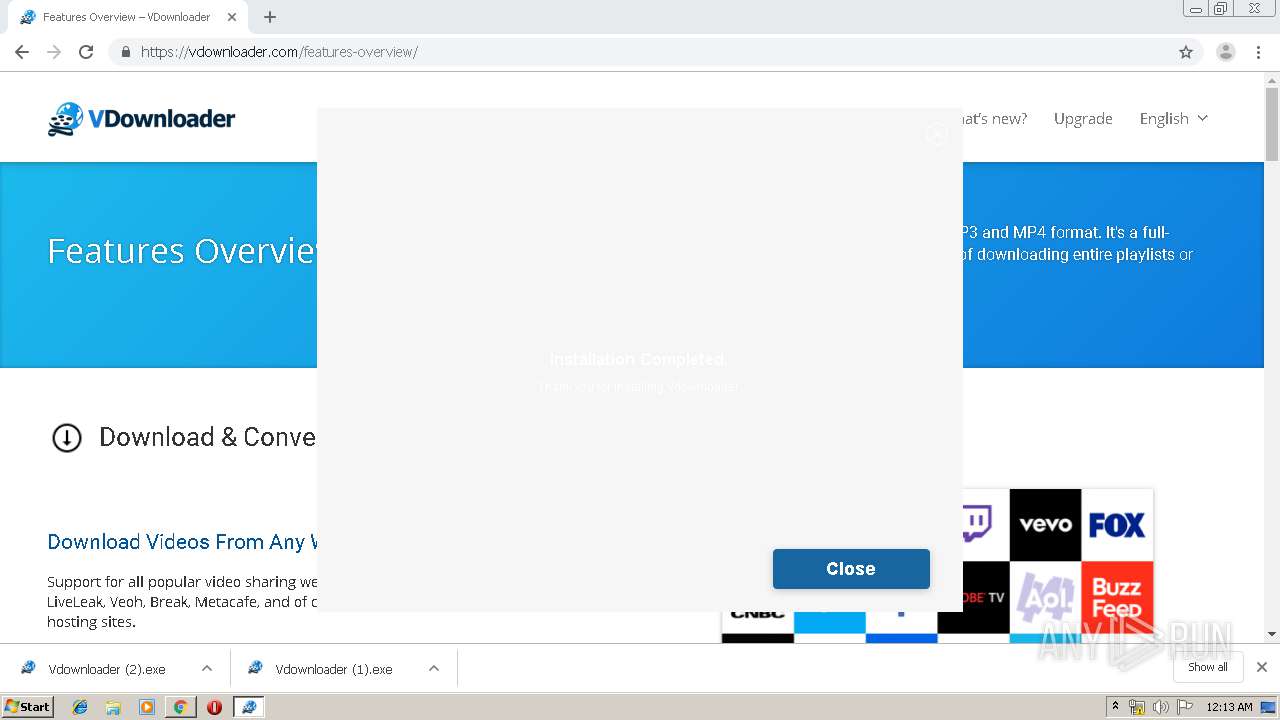1280x720 pixels.
Task: Open the Upgrade page
Action: (1083, 118)
